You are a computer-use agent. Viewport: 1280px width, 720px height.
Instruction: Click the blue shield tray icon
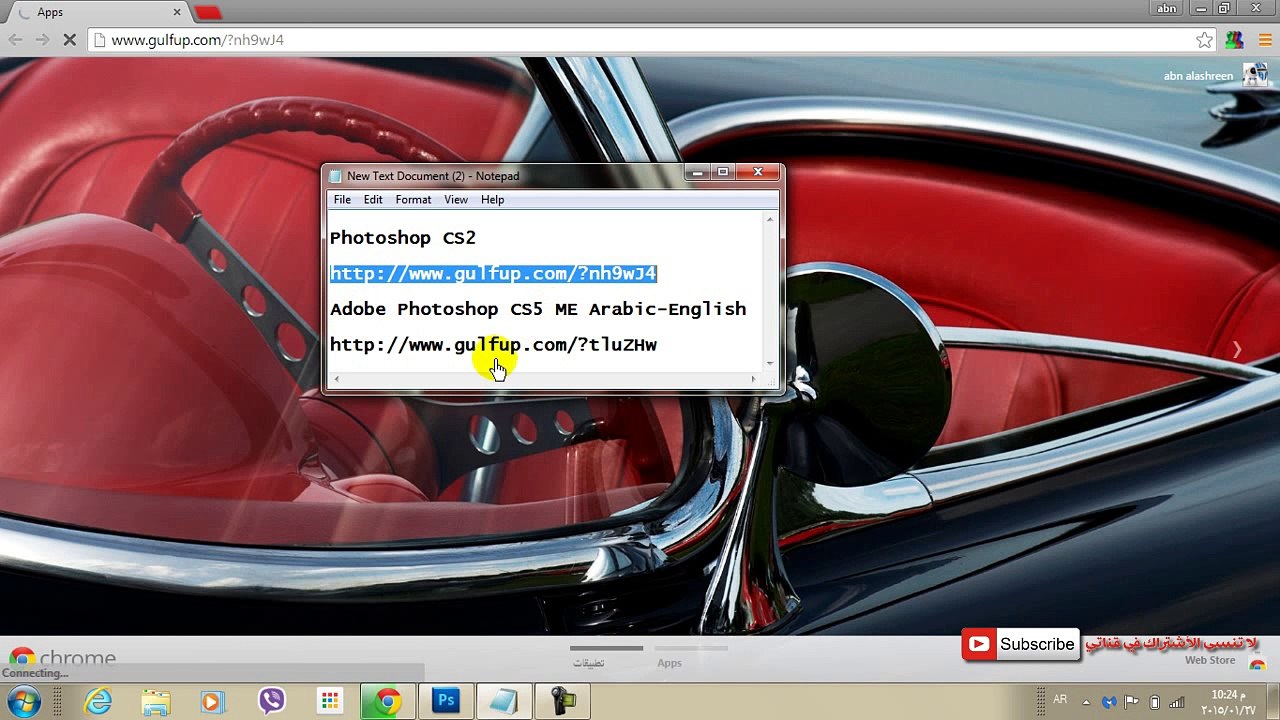click(x=1109, y=701)
